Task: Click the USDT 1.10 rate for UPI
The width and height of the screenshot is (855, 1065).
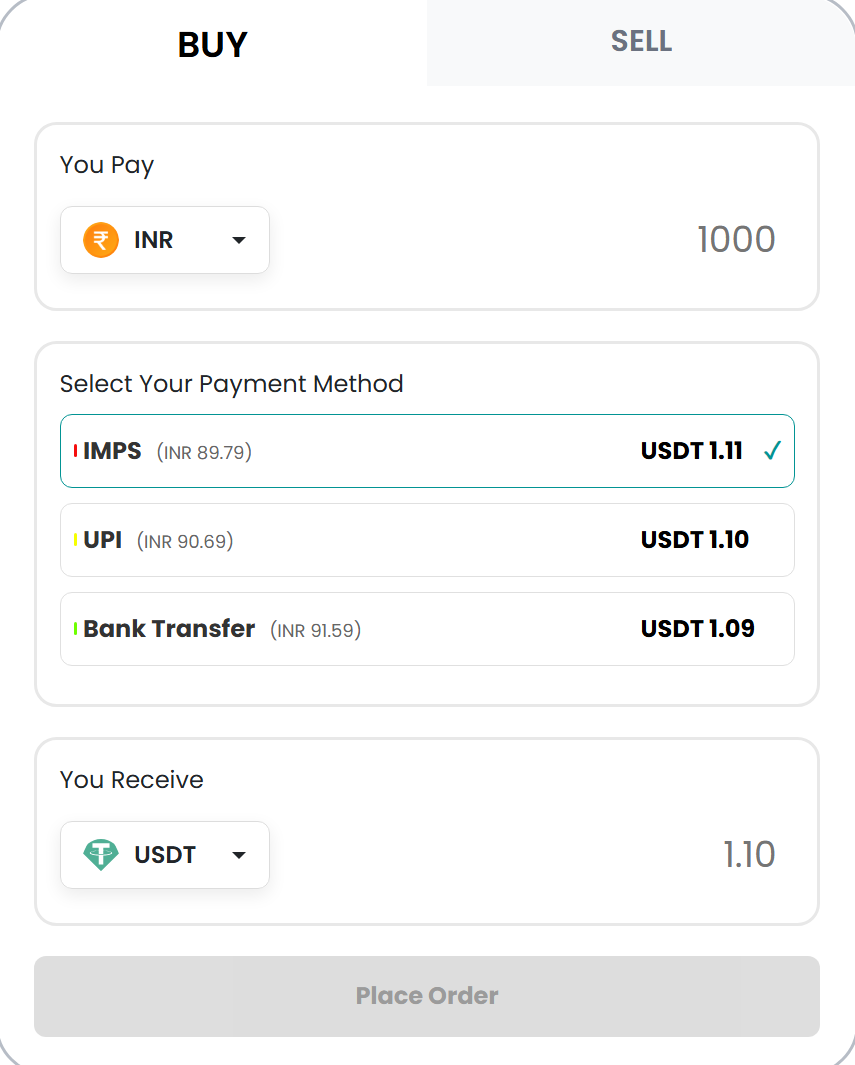Action: coord(694,540)
